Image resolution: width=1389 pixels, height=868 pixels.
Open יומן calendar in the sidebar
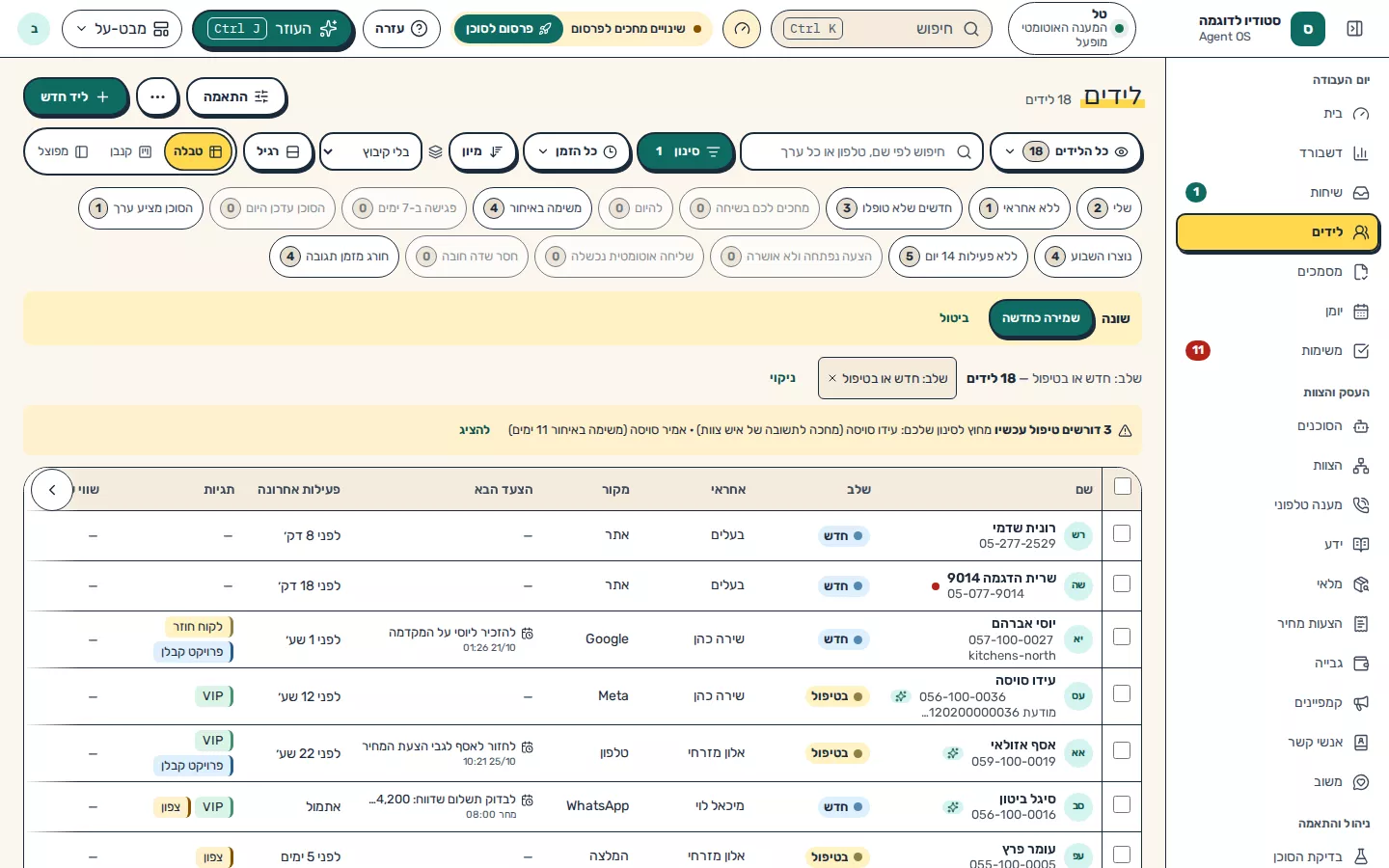click(x=1277, y=312)
